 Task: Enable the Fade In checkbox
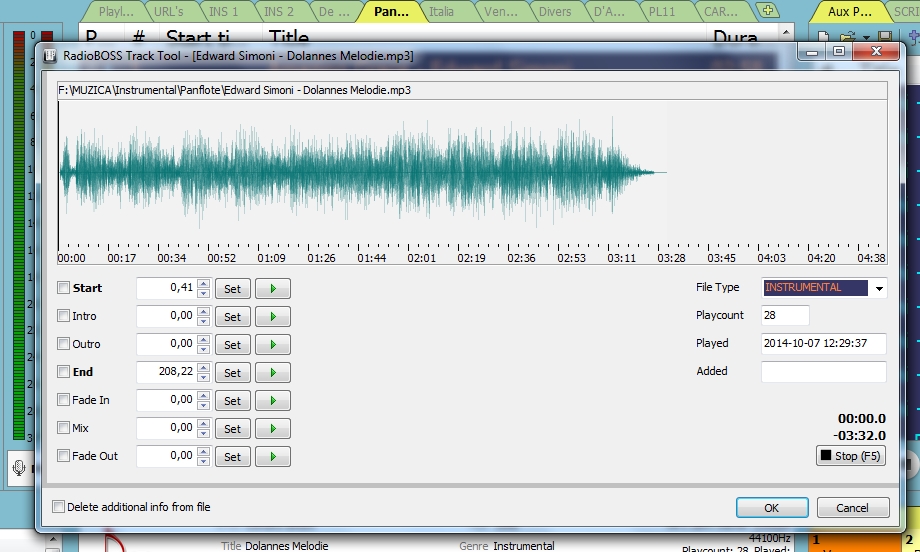(63, 399)
